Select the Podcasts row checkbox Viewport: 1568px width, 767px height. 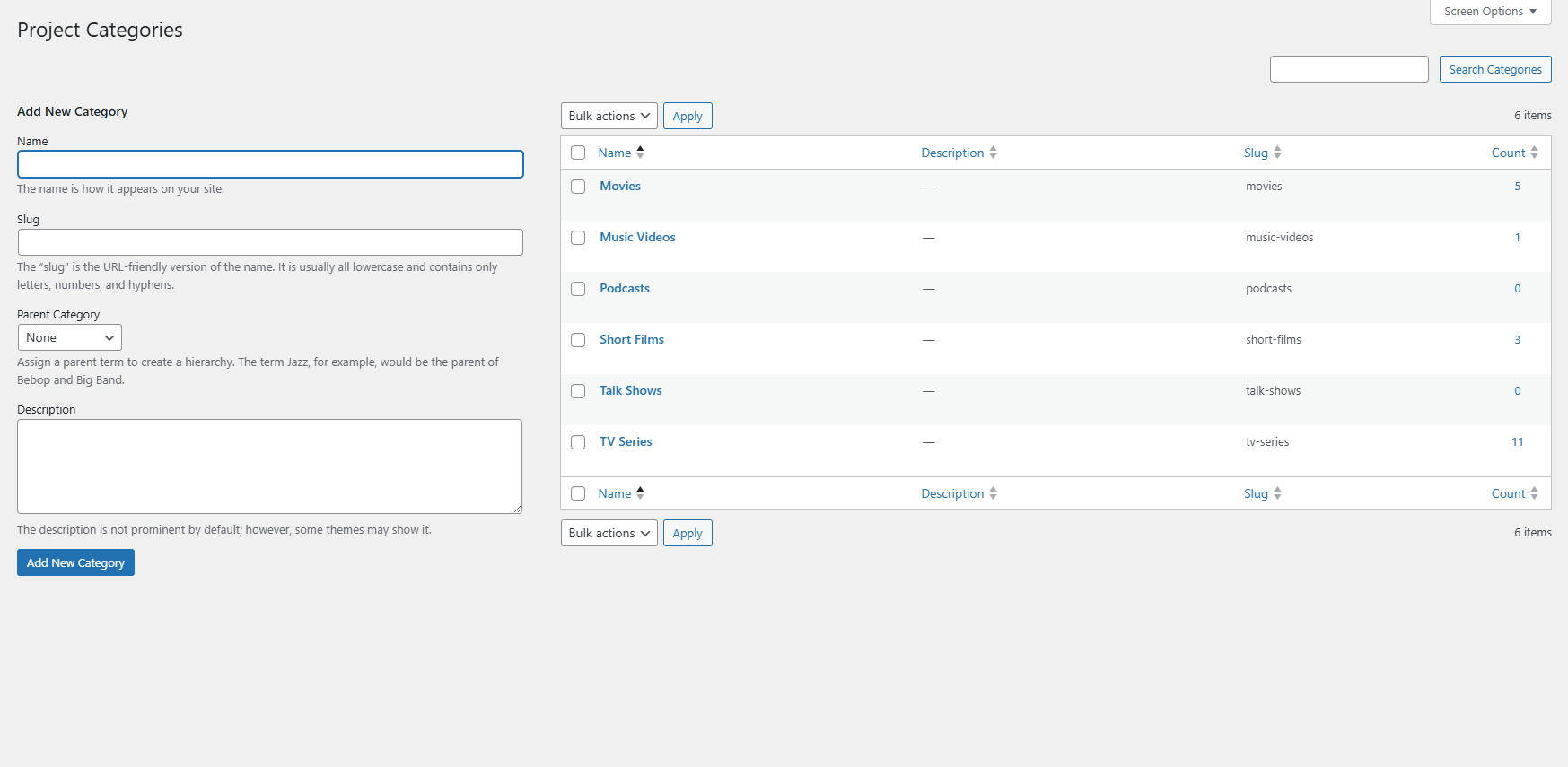coord(578,289)
